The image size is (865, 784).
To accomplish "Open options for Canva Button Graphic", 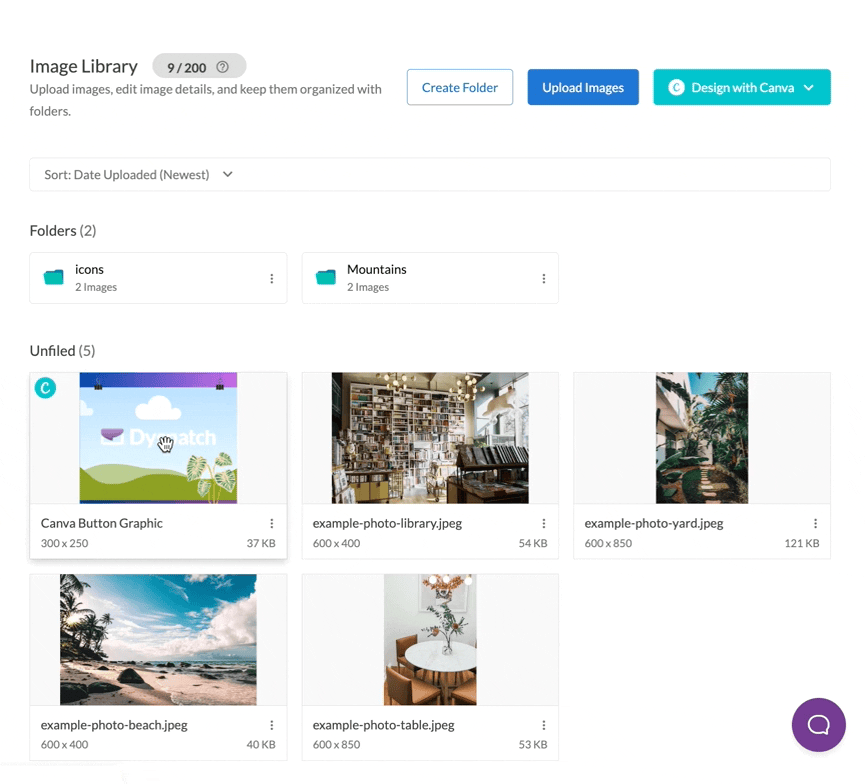I will 271,523.
